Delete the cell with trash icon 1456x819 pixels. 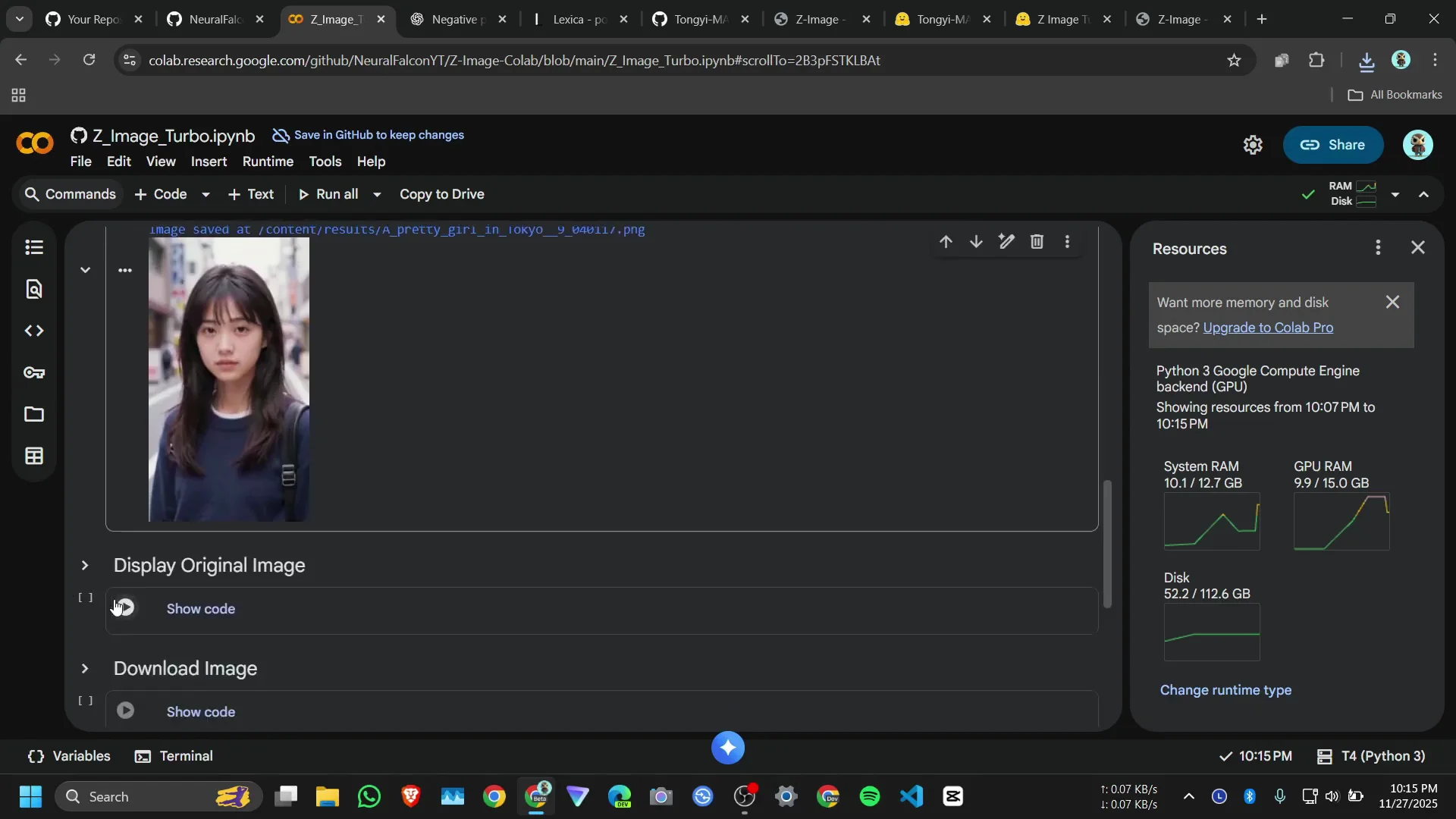[x=1037, y=242]
